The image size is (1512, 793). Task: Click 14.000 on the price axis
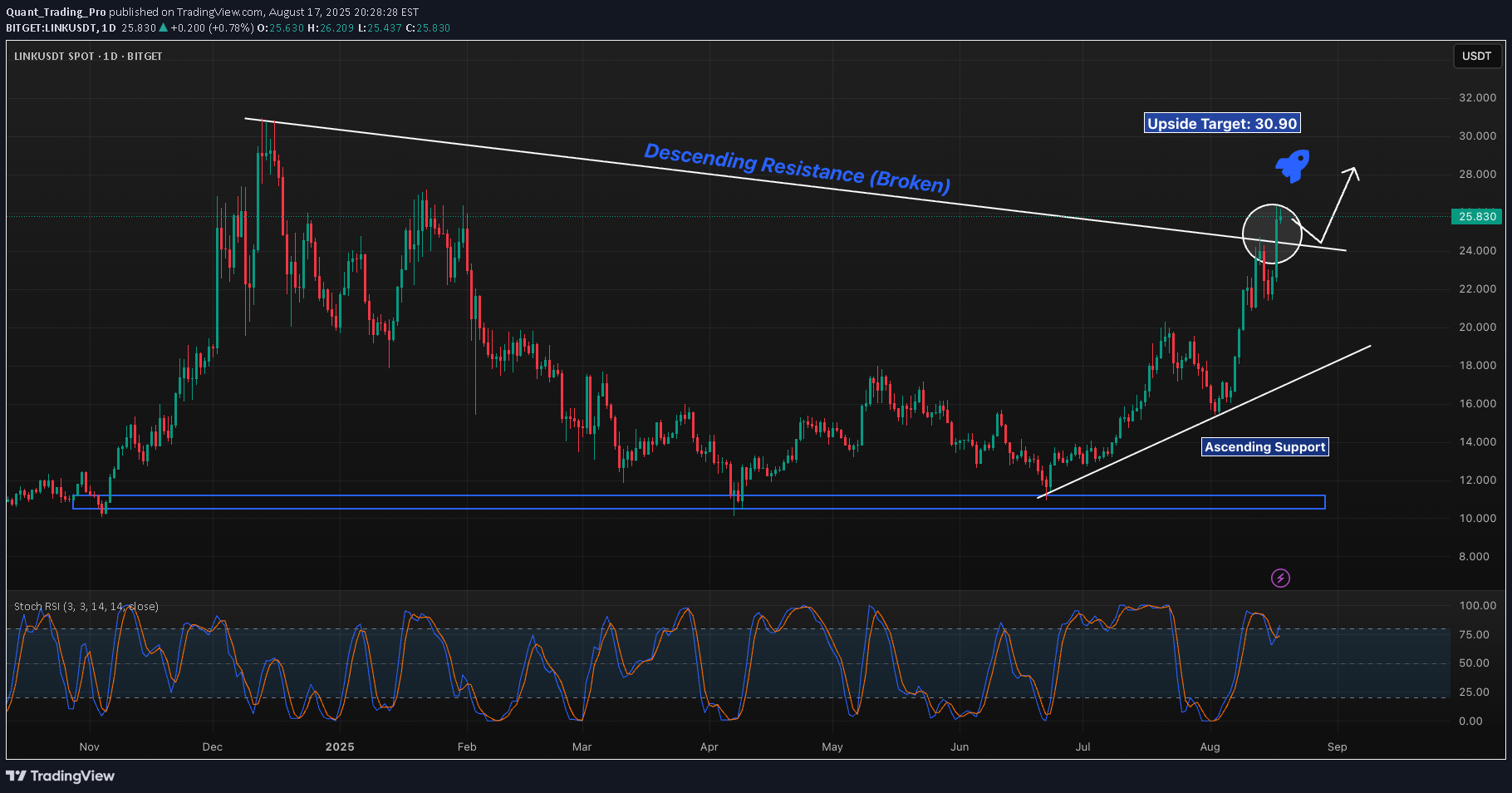(1477, 441)
